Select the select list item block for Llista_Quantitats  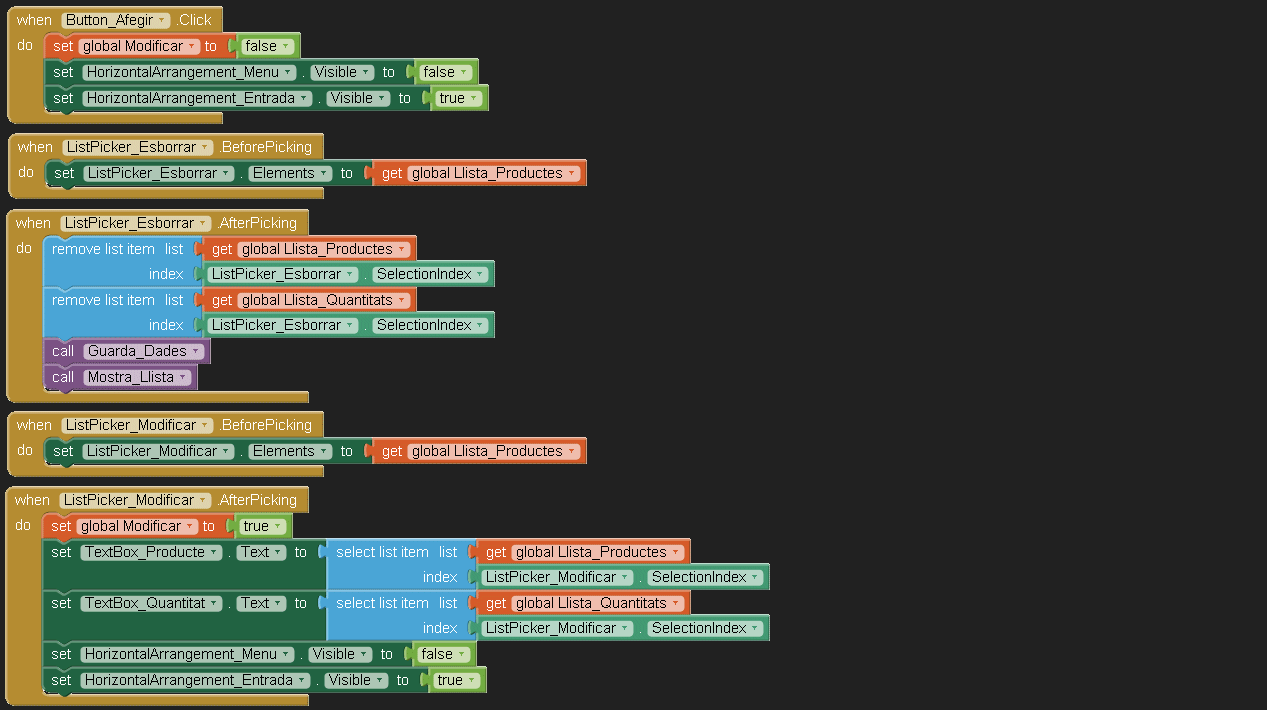(x=382, y=603)
